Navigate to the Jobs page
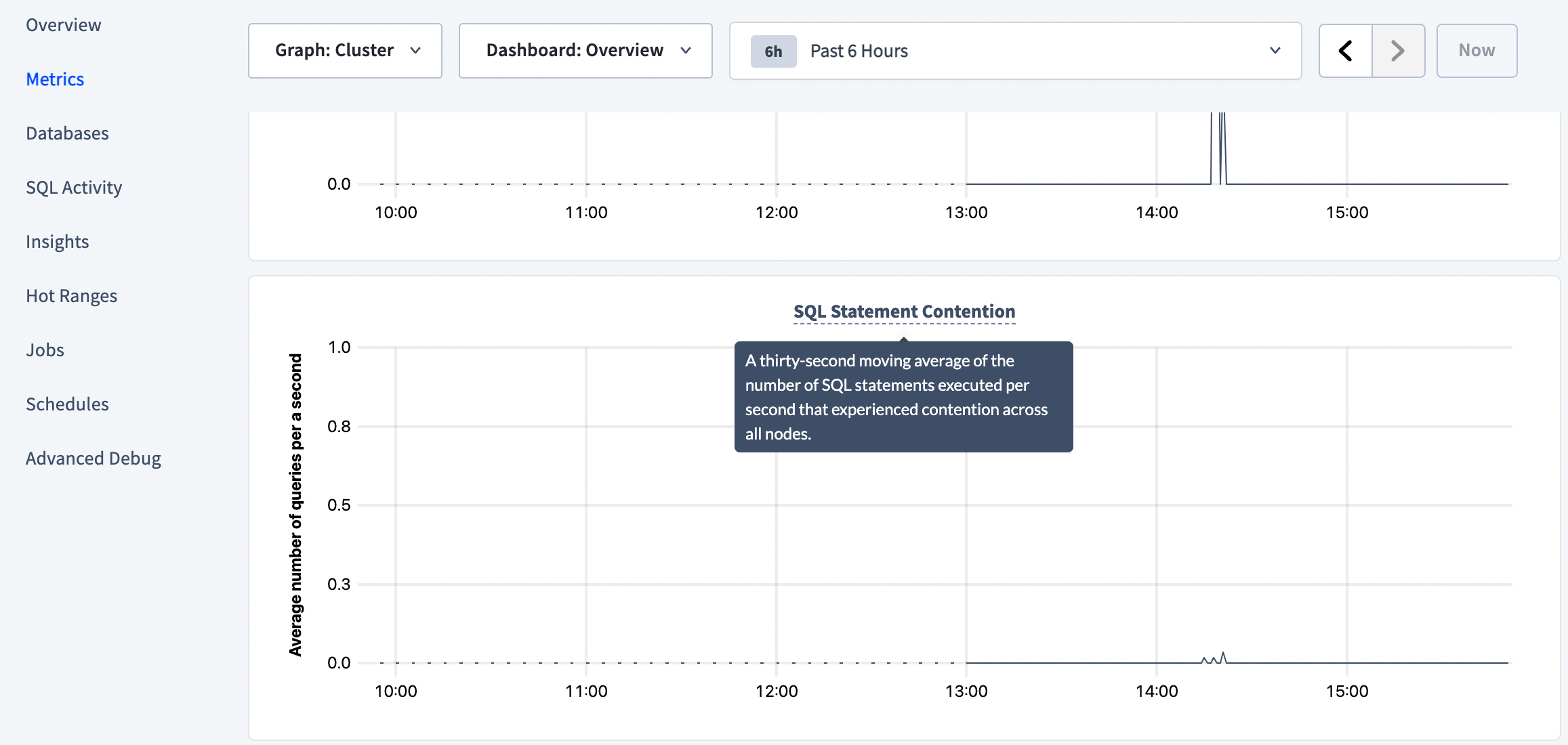 tap(45, 349)
